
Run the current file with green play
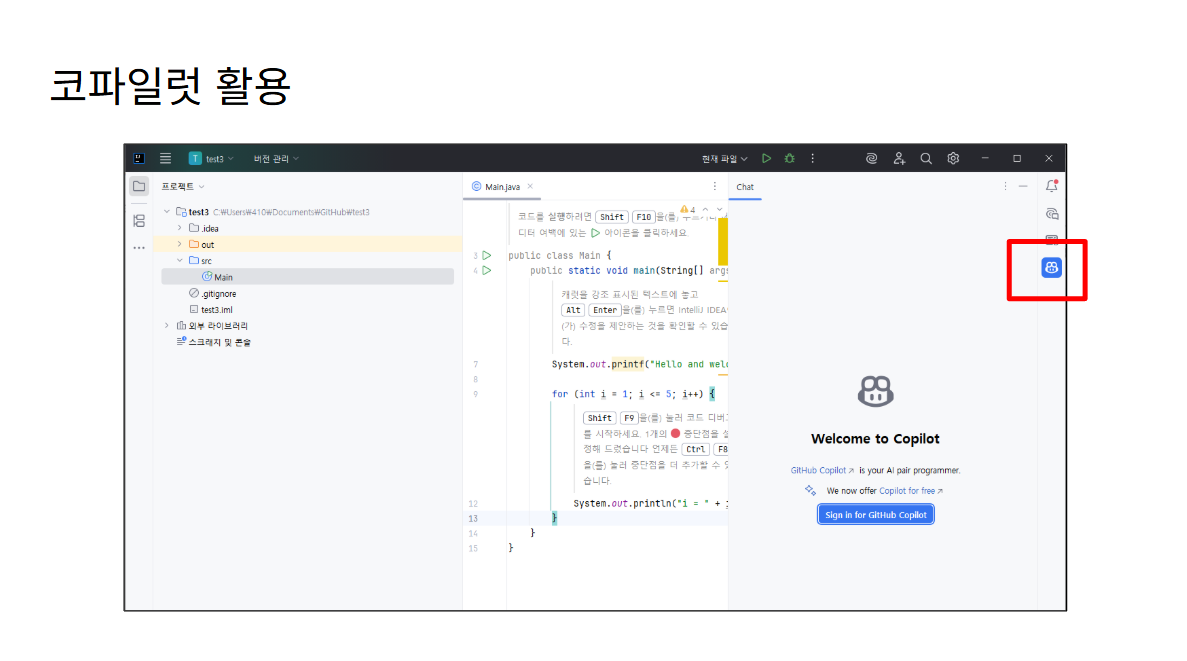(766, 158)
